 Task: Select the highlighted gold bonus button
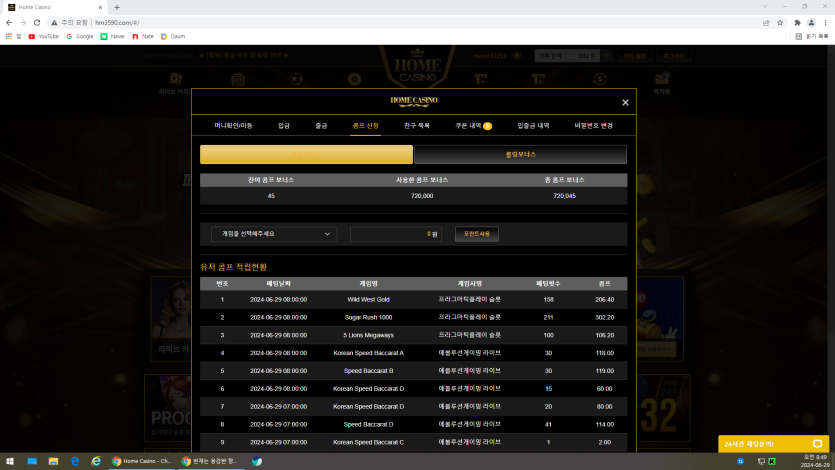click(306, 154)
